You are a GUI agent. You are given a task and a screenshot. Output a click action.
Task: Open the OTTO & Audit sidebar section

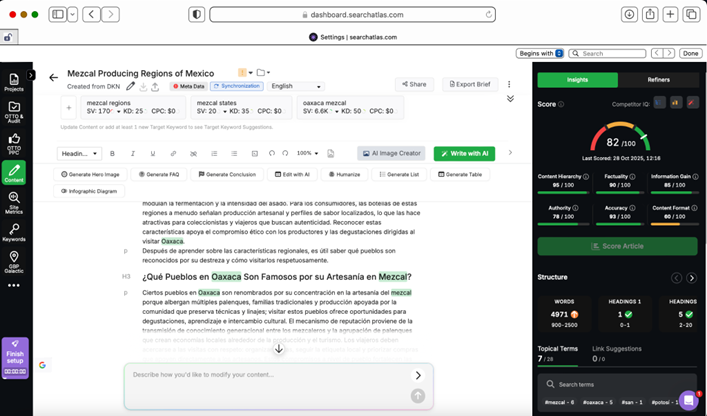(x=14, y=112)
